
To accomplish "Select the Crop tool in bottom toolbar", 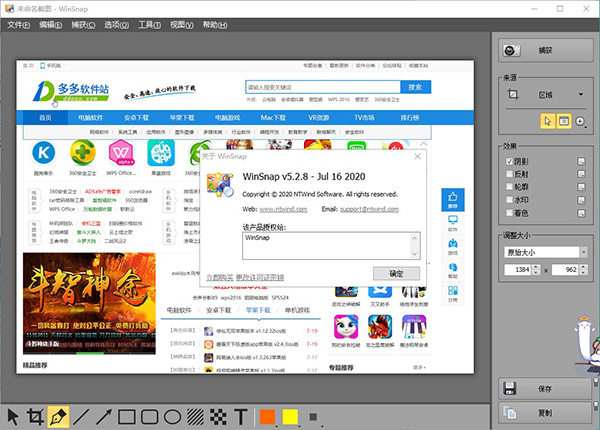I will pos(35,417).
